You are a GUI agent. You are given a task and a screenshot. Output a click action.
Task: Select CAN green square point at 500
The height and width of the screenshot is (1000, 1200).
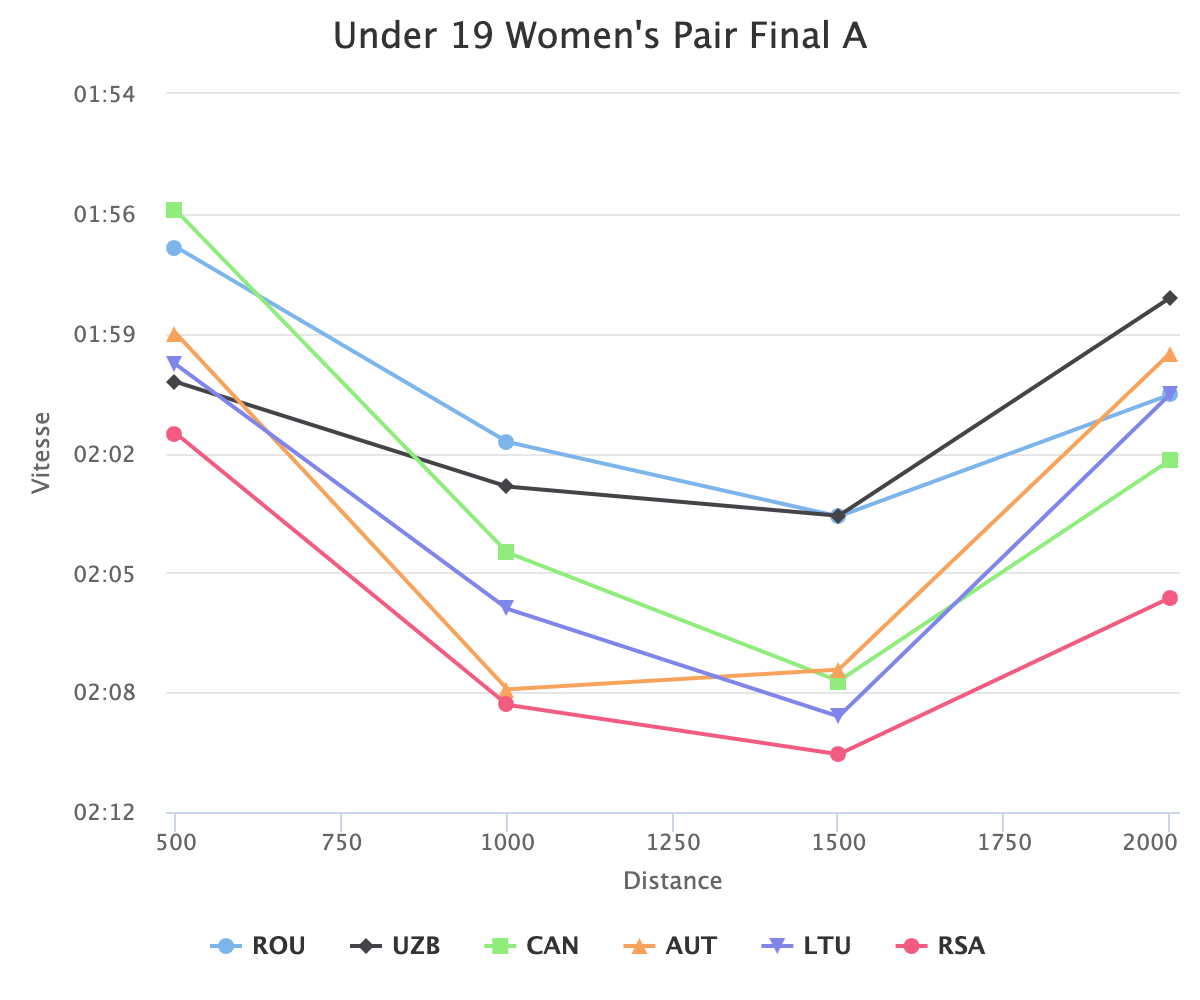(x=174, y=210)
